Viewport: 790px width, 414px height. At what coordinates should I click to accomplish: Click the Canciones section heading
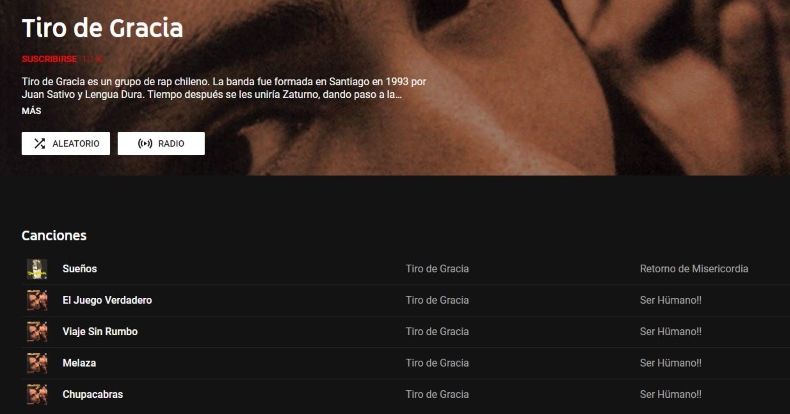[54, 236]
